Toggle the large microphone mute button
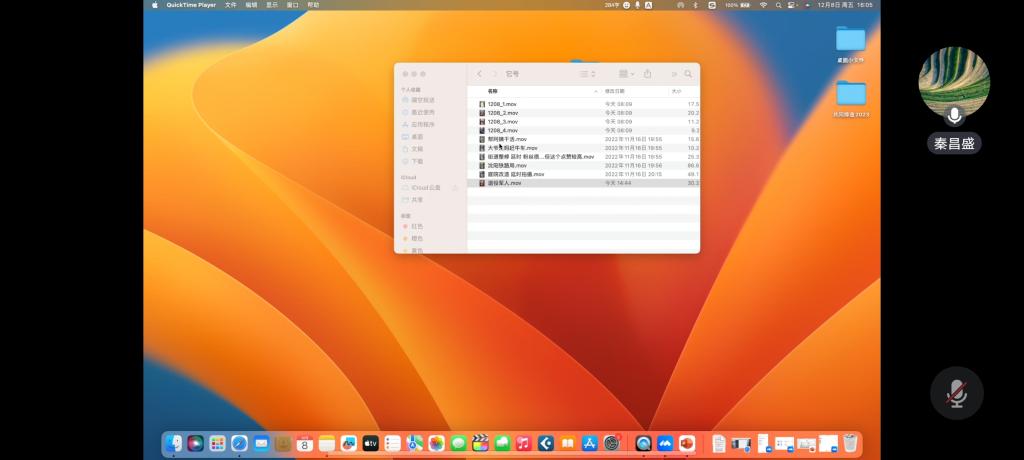The width and height of the screenshot is (1024, 460). click(x=957, y=393)
